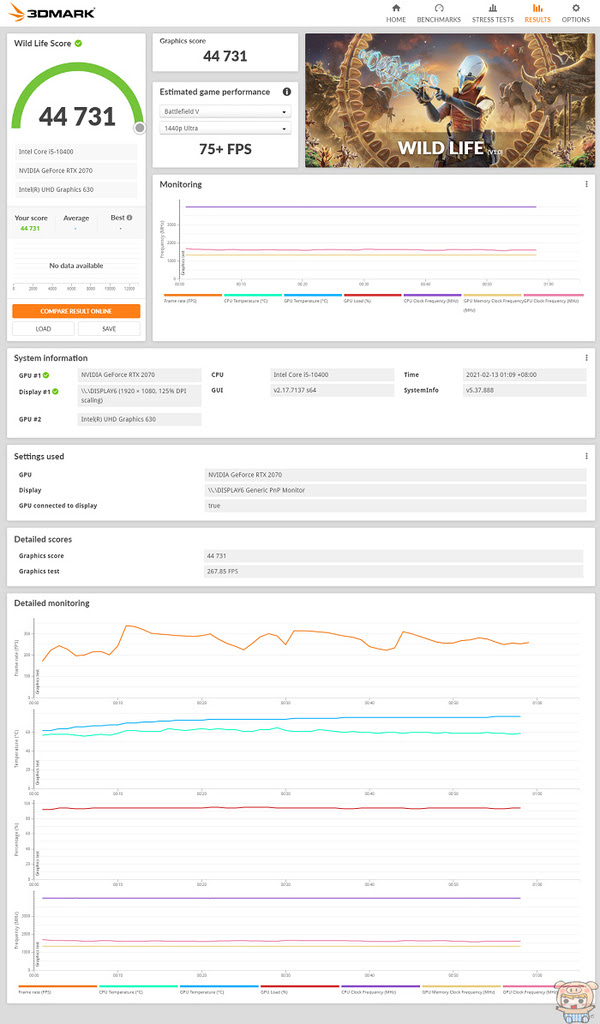Click the CPU value in System information
600x1024 pixels.
point(332,375)
